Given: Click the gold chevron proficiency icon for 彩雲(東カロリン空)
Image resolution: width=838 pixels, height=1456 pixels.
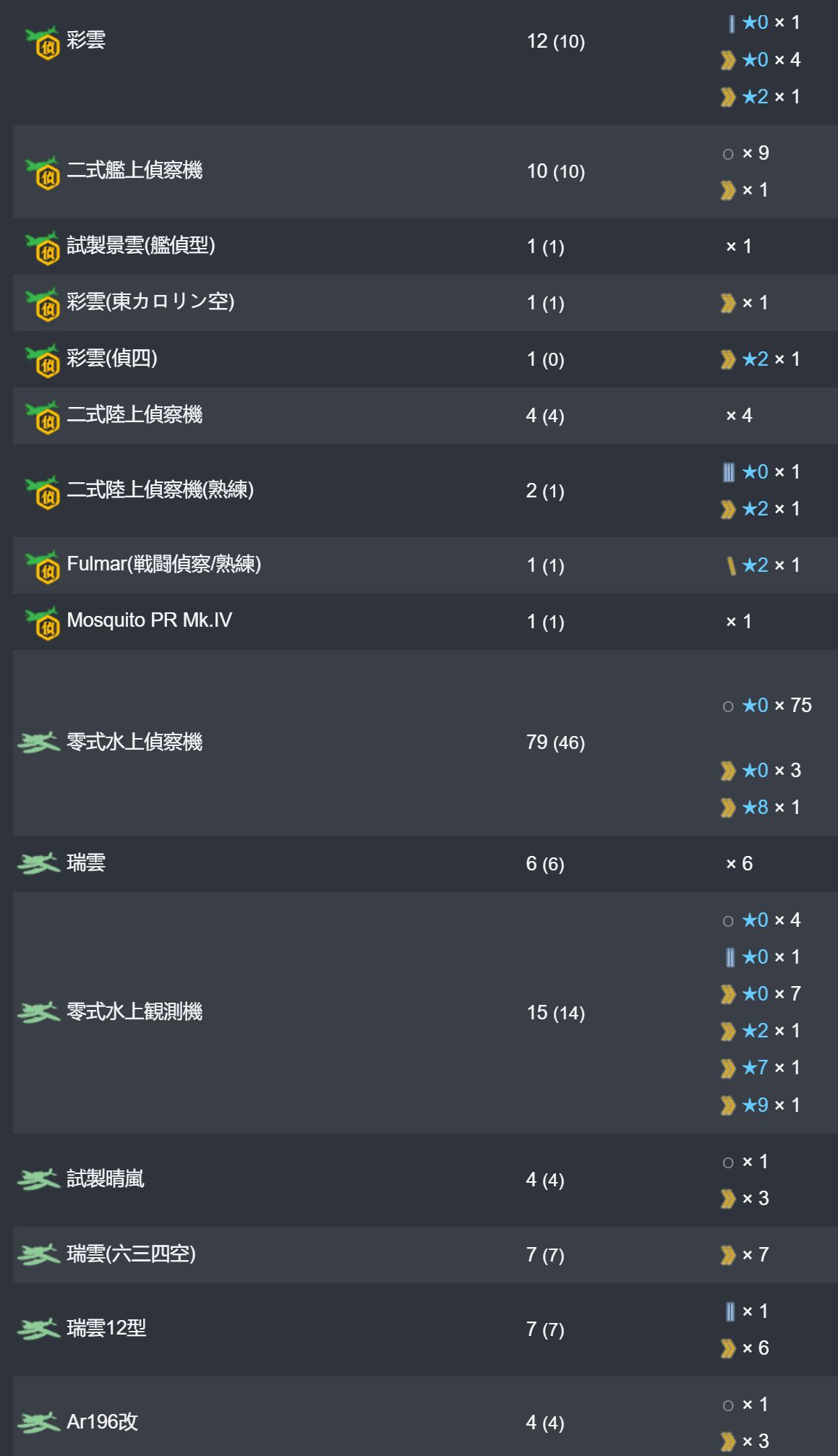Looking at the screenshot, I should (728, 303).
